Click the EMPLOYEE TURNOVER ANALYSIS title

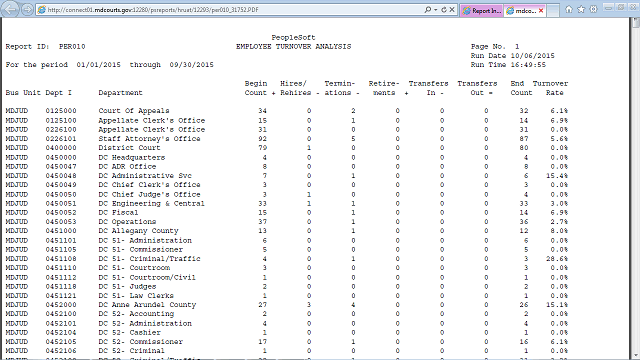click(x=293, y=47)
